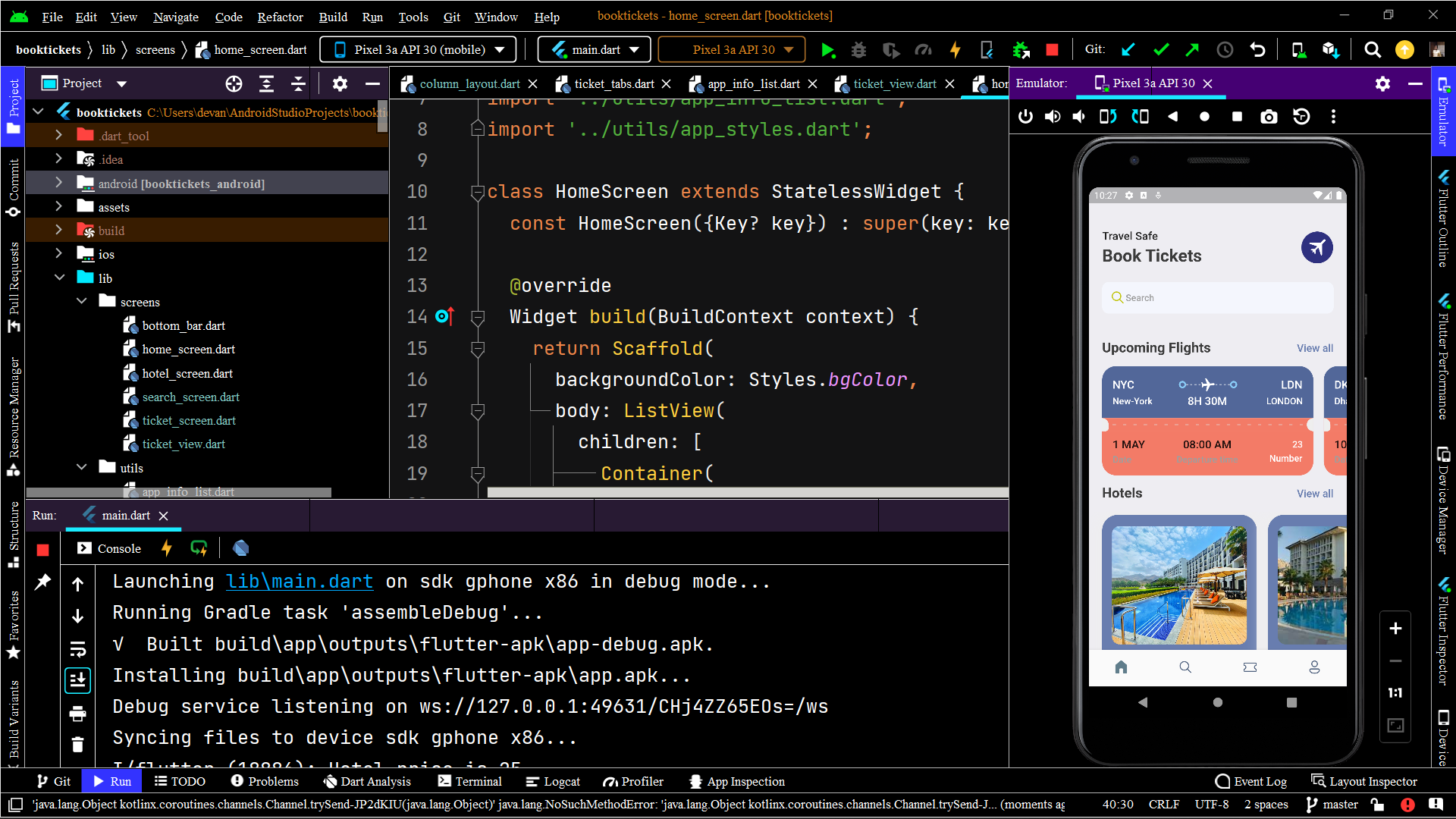Collapse the lib folder in project tree
Image resolution: width=1456 pixels, height=819 pixels.
pyautogui.click(x=59, y=278)
